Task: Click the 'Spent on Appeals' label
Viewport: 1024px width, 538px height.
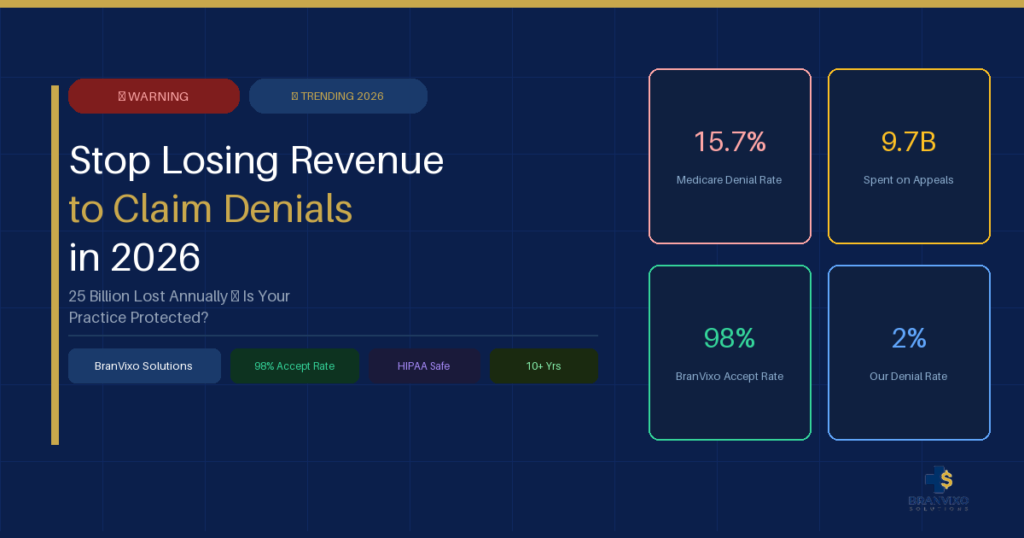Action: click(908, 180)
